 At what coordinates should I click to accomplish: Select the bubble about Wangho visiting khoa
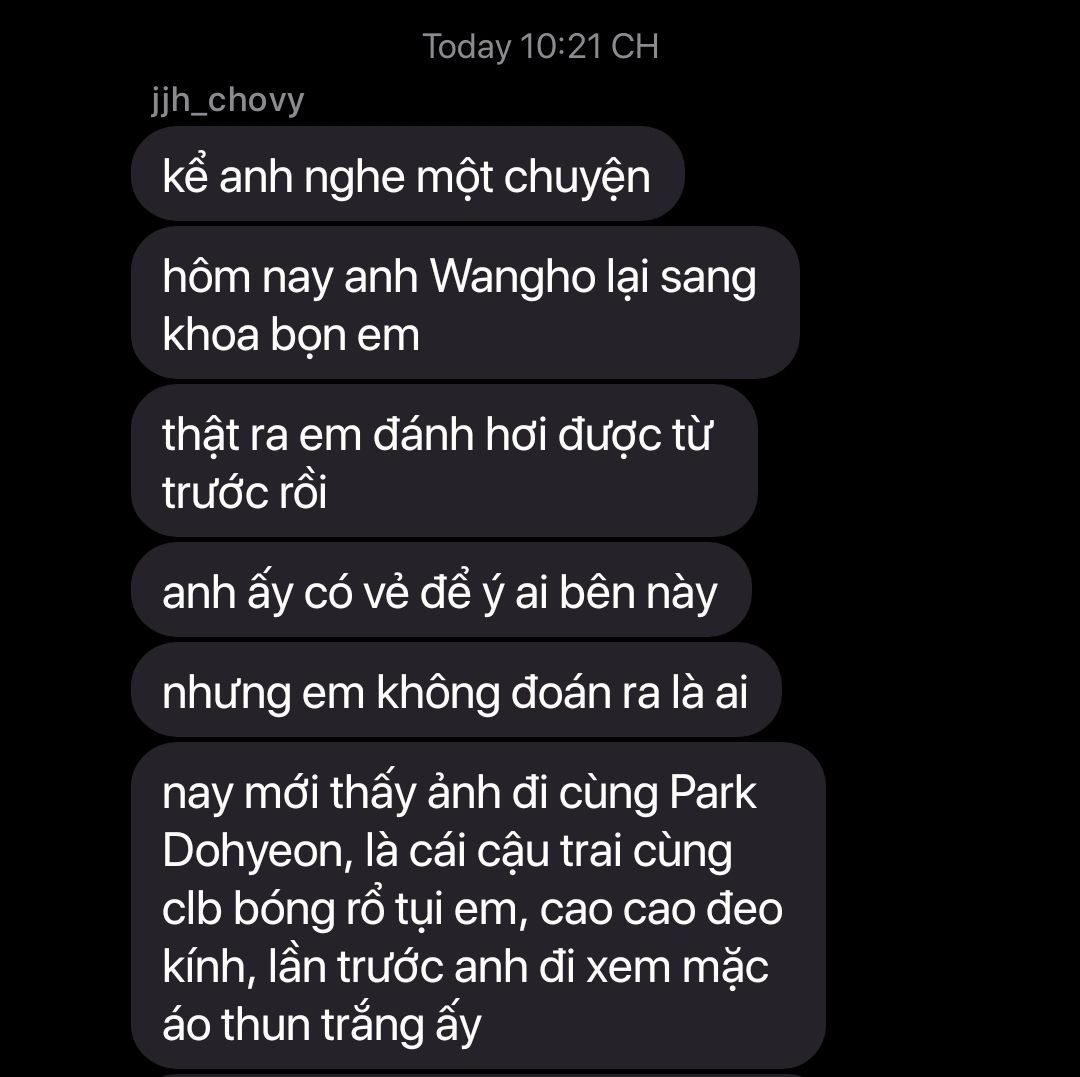click(x=465, y=303)
